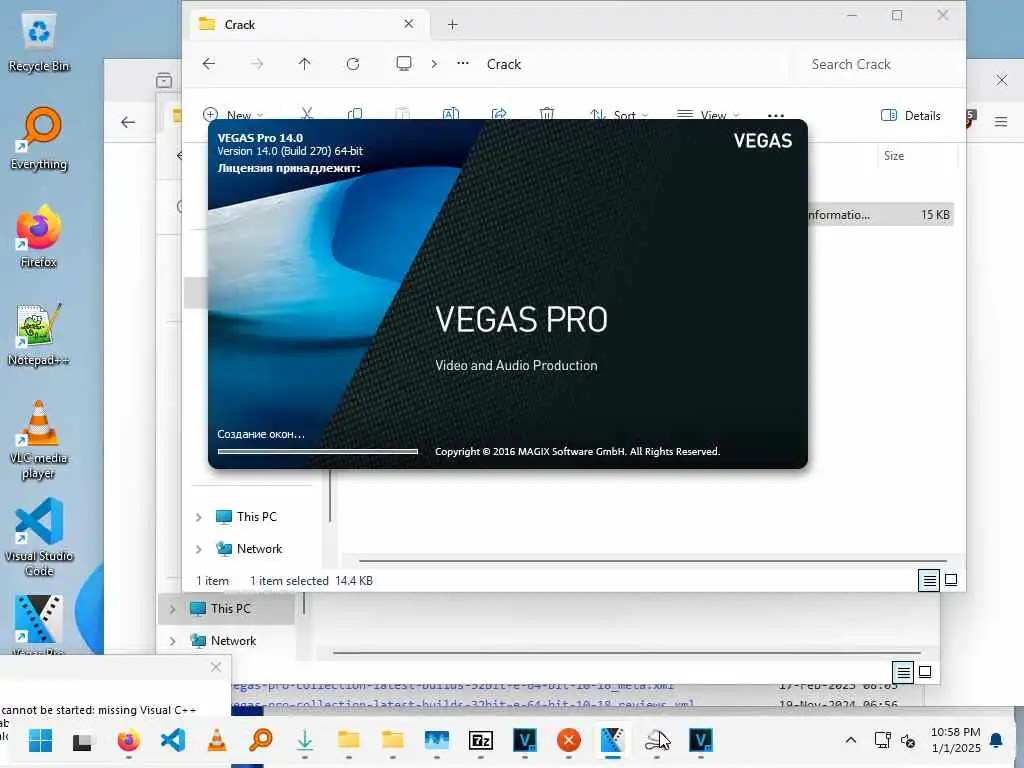Click the red X app taskbar icon
The image size is (1024, 768).
[x=568, y=741]
